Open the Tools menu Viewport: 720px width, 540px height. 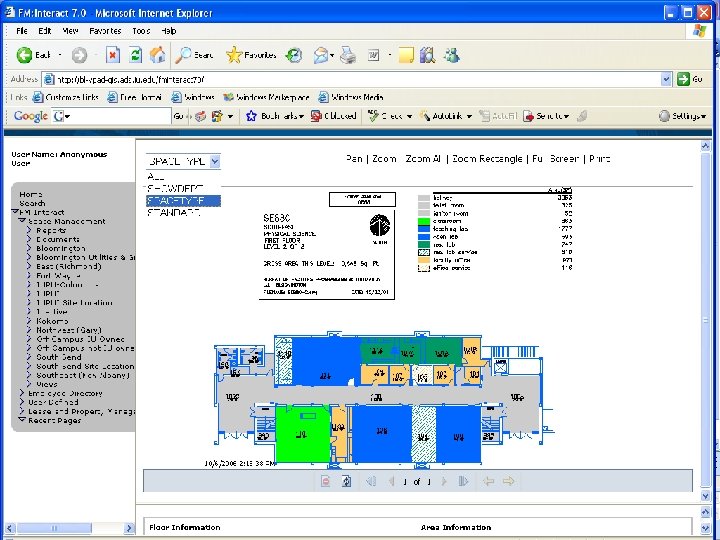pos(141,31)
